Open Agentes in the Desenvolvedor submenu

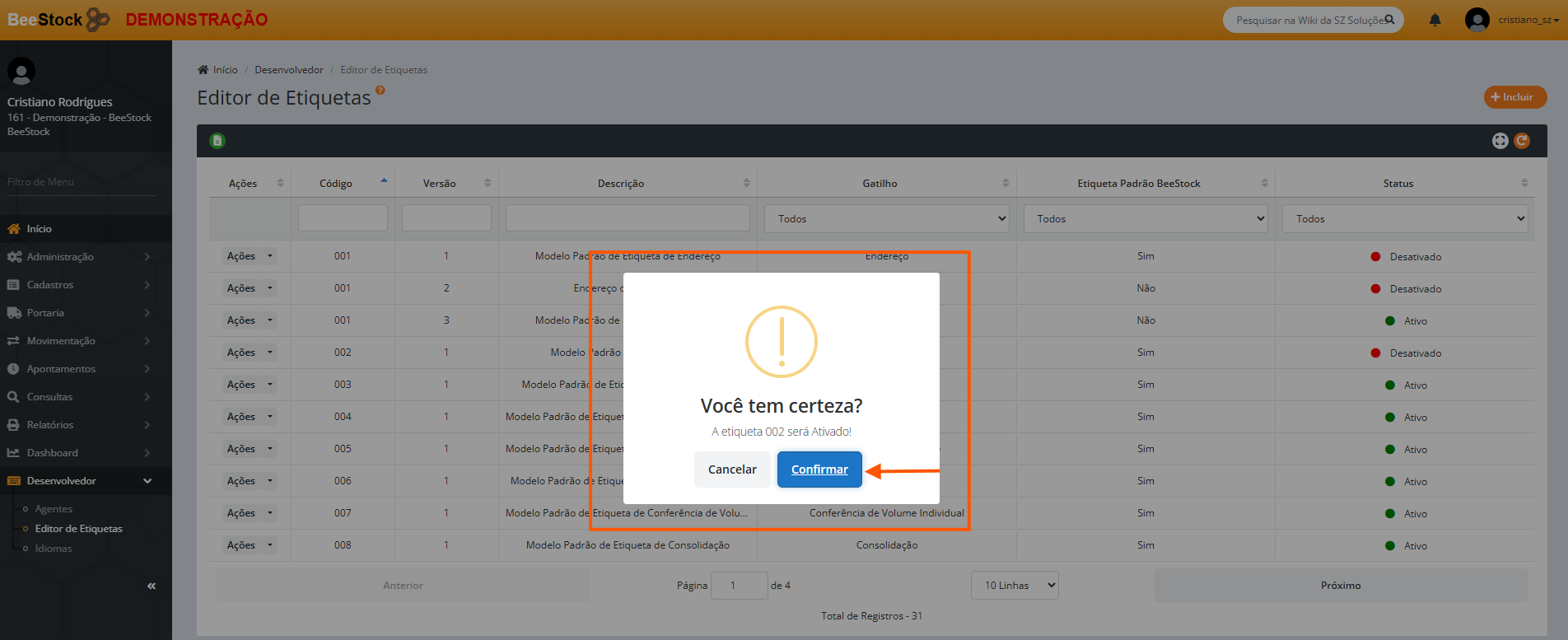(54, 509)
